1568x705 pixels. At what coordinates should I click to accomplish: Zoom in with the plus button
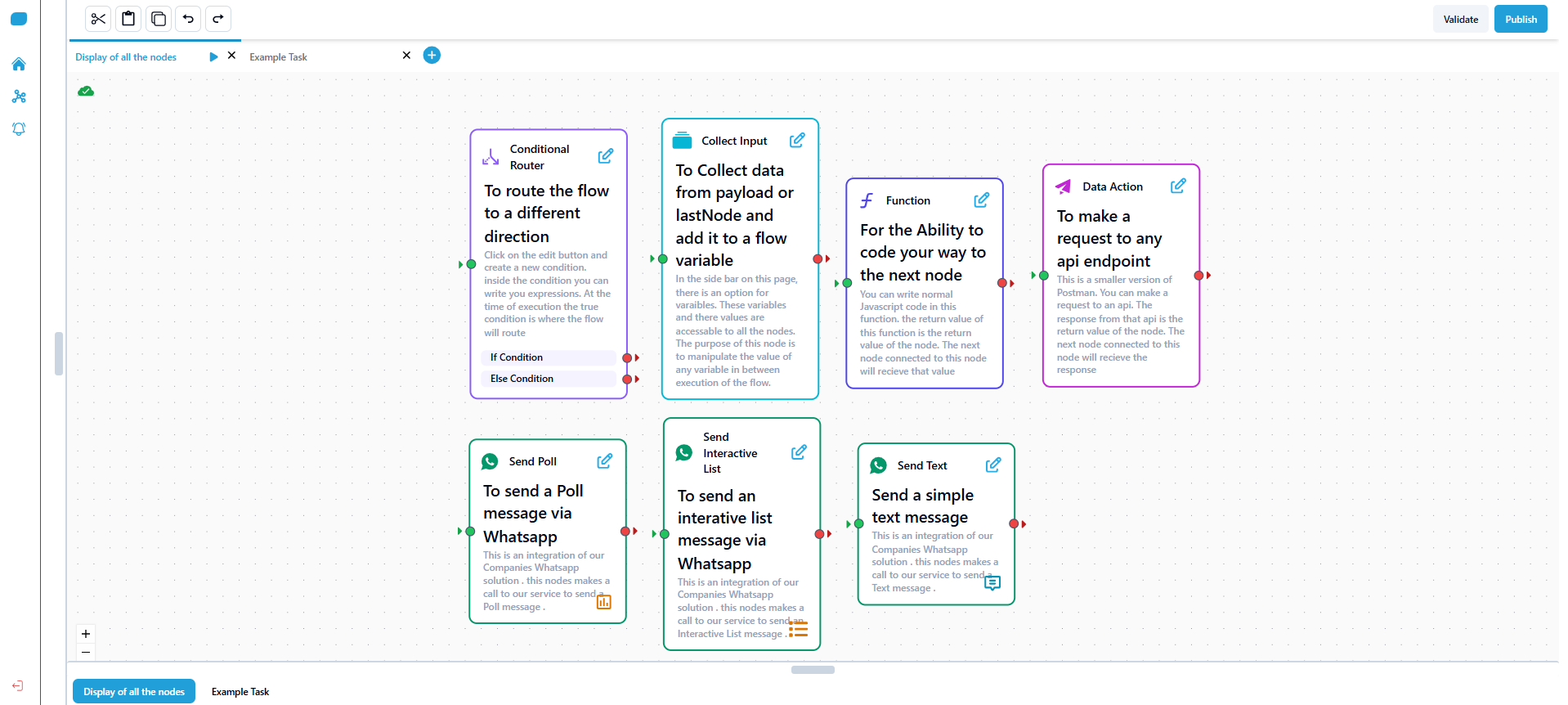pos(86,634)
